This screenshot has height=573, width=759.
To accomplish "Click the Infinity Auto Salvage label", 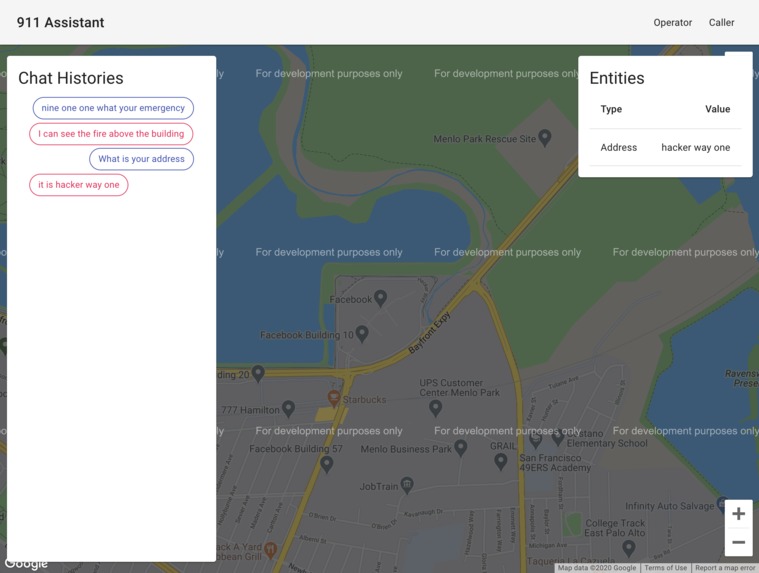I will [669, 506].
